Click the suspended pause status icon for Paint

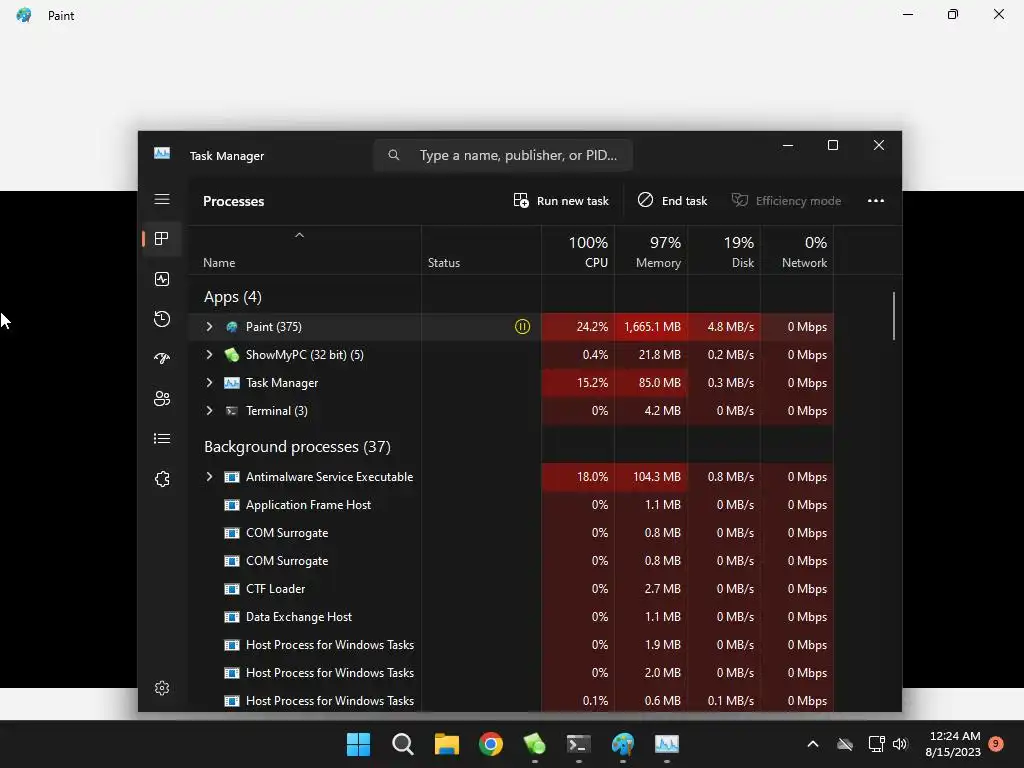click(x=522, y=327)
